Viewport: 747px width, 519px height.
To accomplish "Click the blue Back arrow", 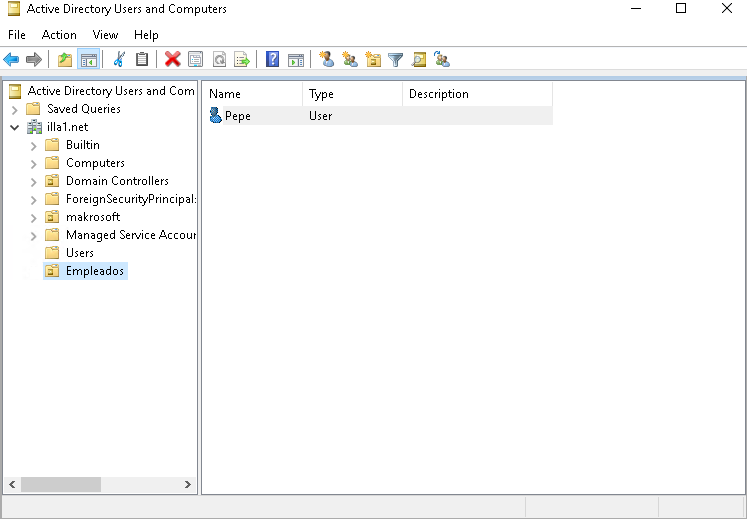I will (x=11, y=60).
